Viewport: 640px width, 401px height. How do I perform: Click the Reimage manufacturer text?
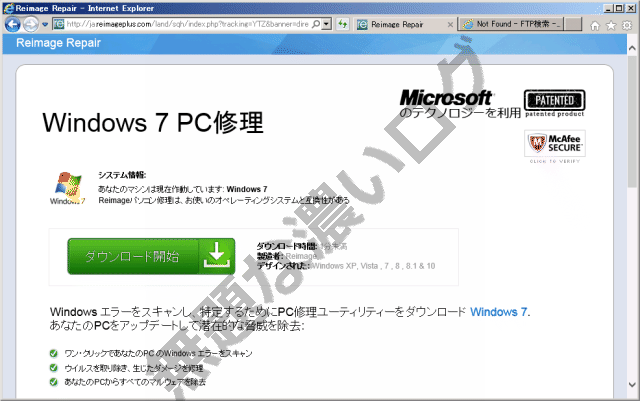301,256
